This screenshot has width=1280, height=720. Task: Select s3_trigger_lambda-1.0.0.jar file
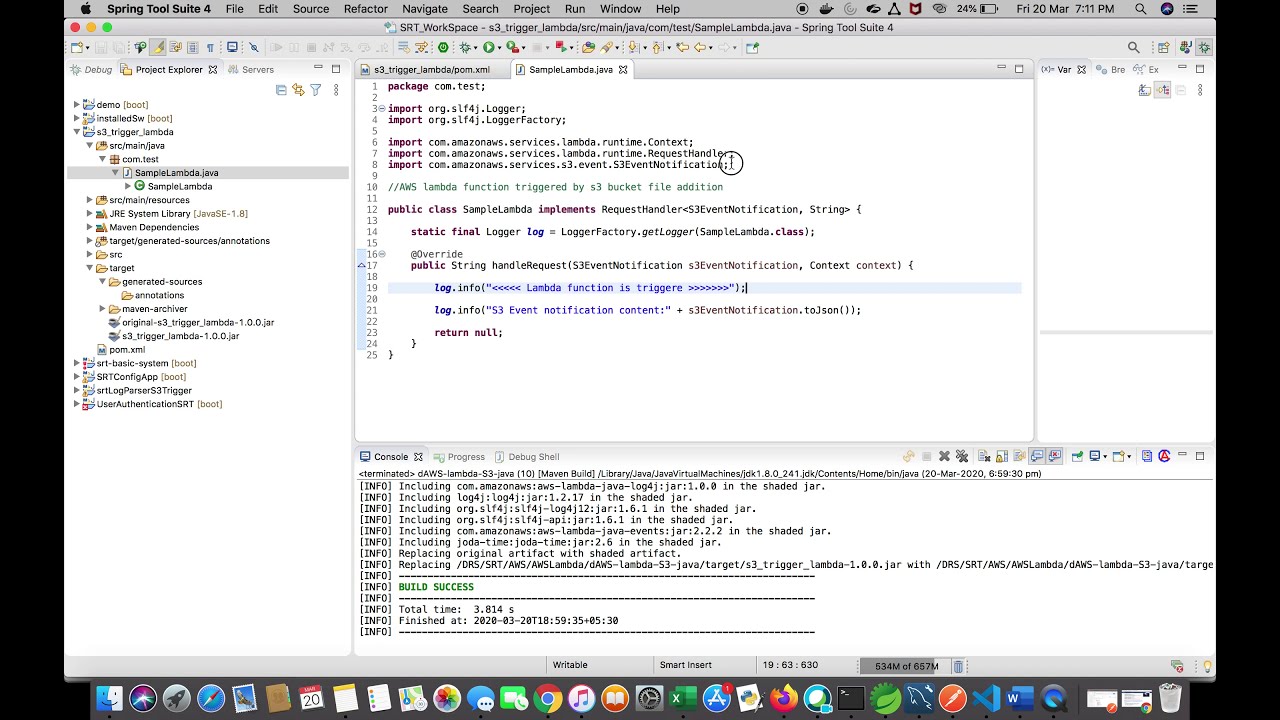pos(173,336)
